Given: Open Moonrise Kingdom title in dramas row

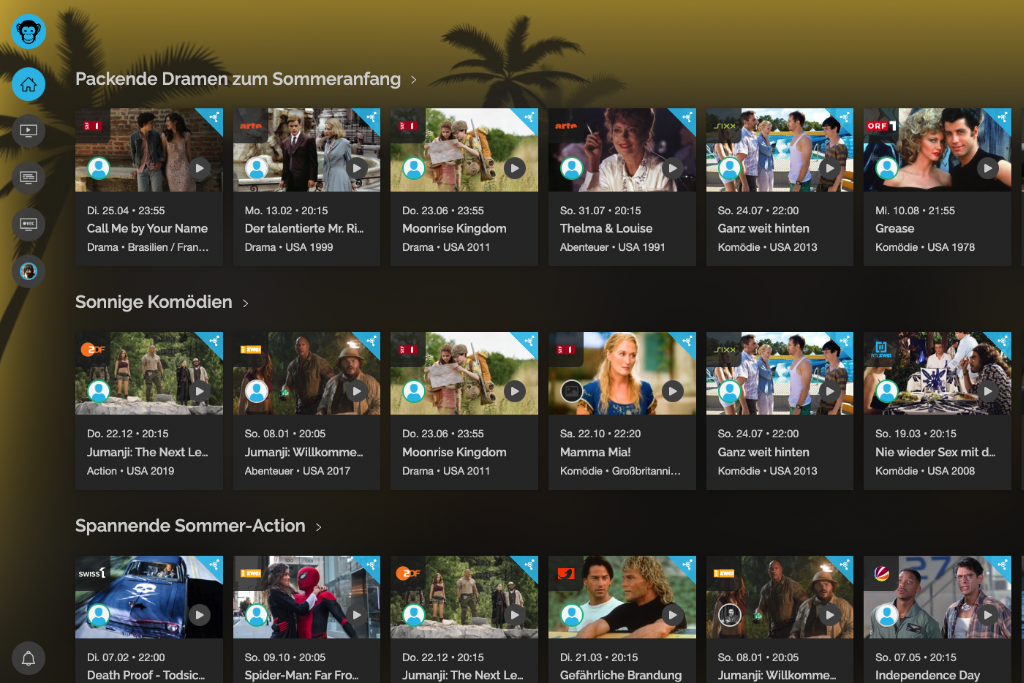Looking at the screenshot, I should coord(455,229).
